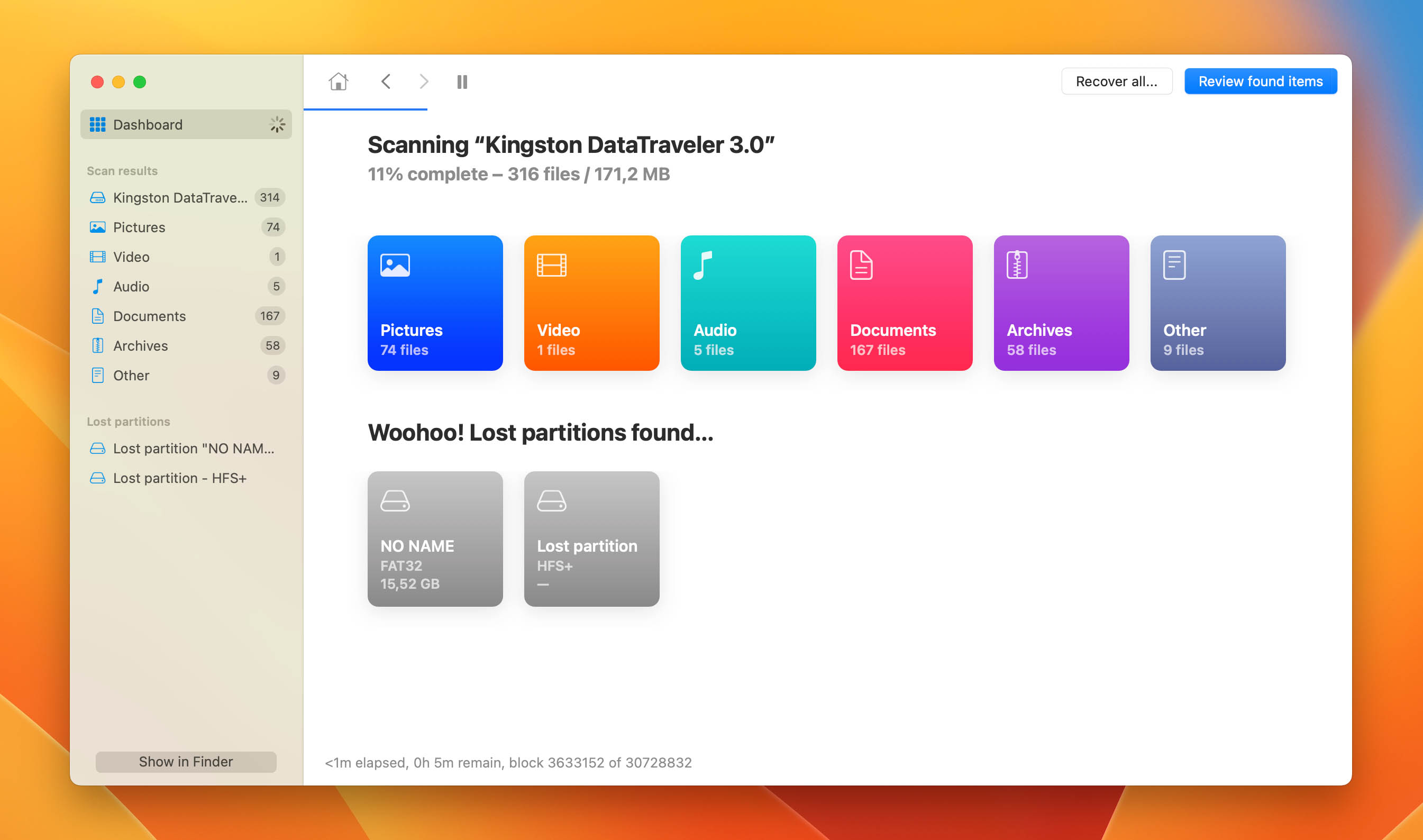This screenshot has width=1423, height=840.
Task: Click the NO NAME lost partition drive icon
Action: (97, 449)
